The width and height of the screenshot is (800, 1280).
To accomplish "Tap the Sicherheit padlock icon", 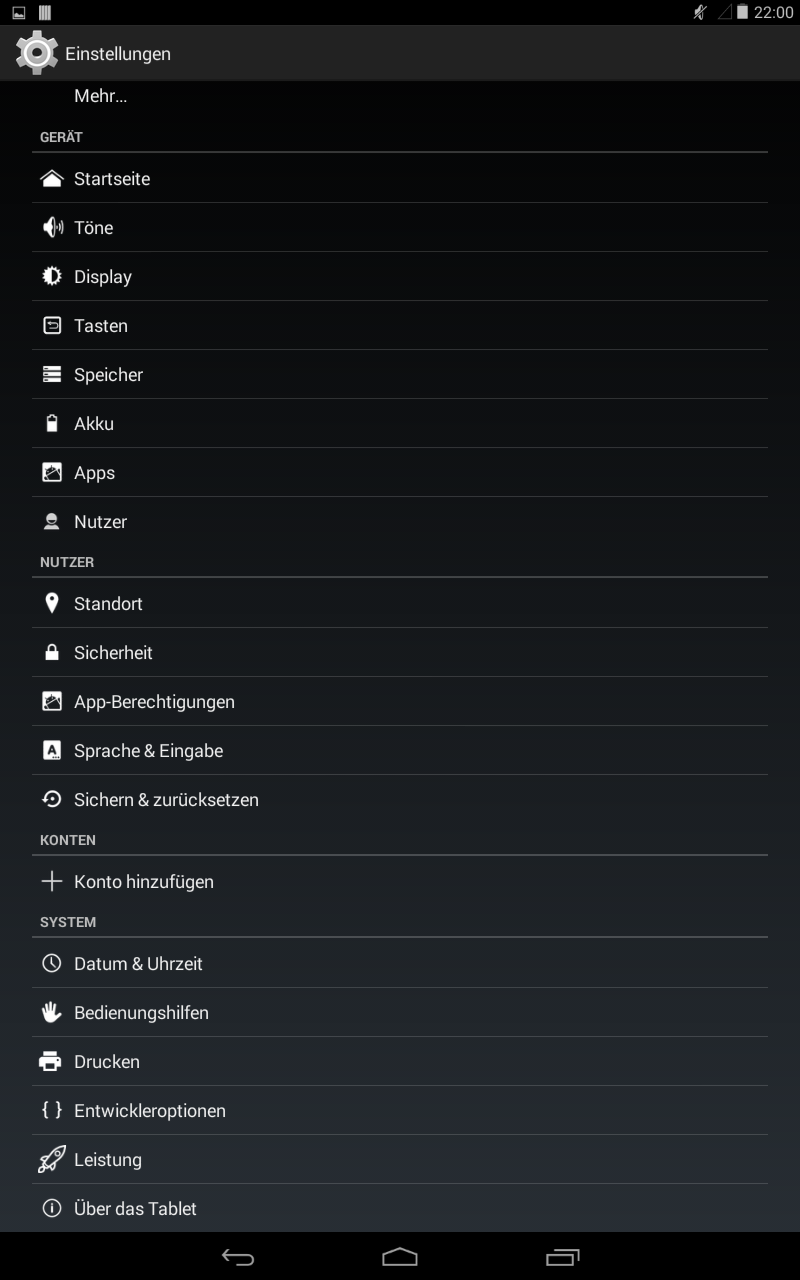I will tap(52, 653).
